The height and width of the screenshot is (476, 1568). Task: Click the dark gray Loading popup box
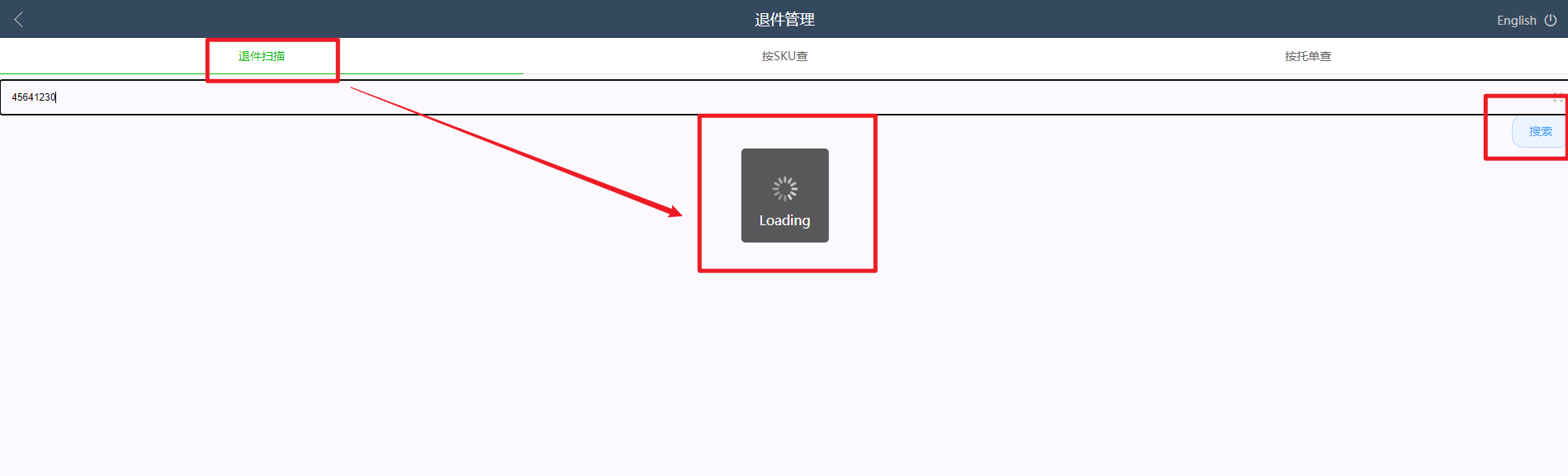[x=784, y=196]
